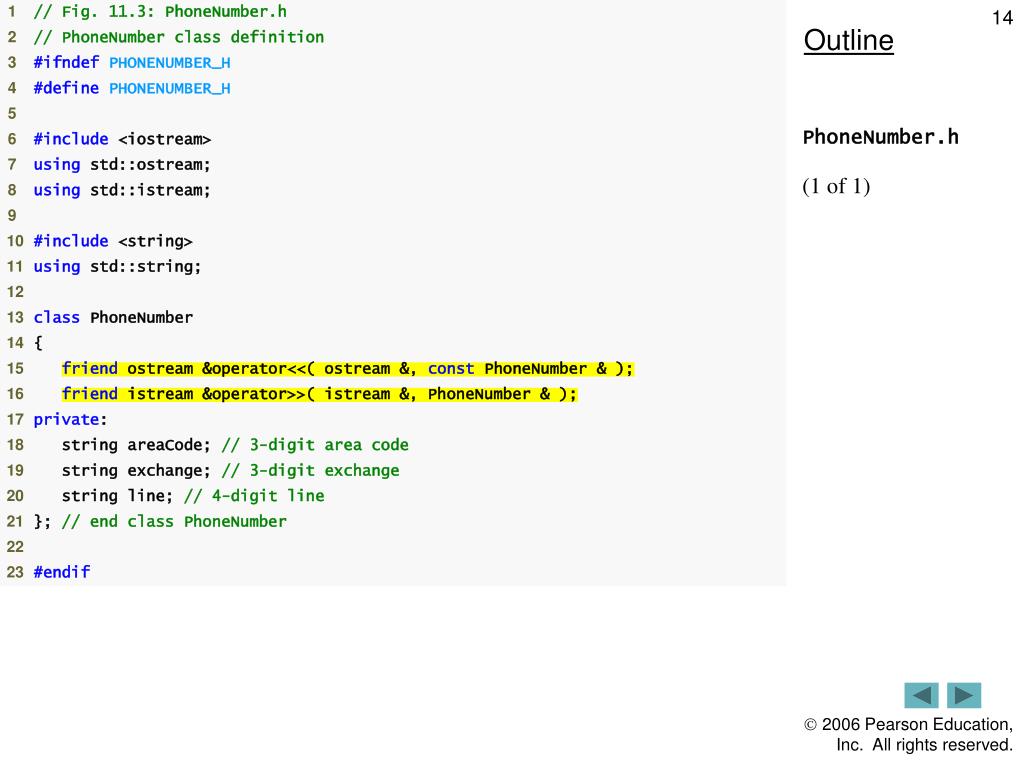Viewport: 1024px width, 768px height.
Task: Advance with the next slide arrow
Action: [x=964, y=695]
